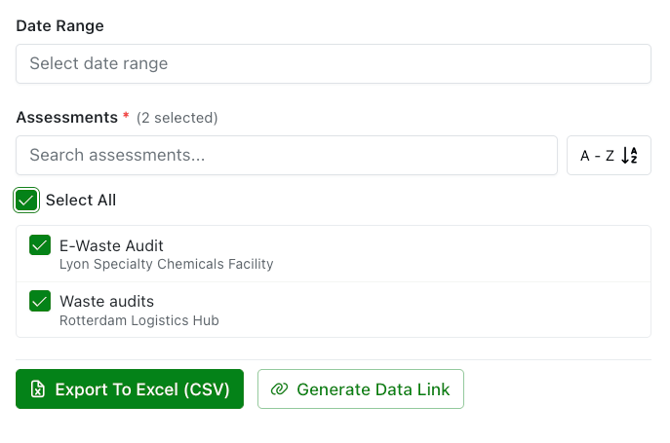
Task: Click the Select All label text
Action: [x=81, y=200]
